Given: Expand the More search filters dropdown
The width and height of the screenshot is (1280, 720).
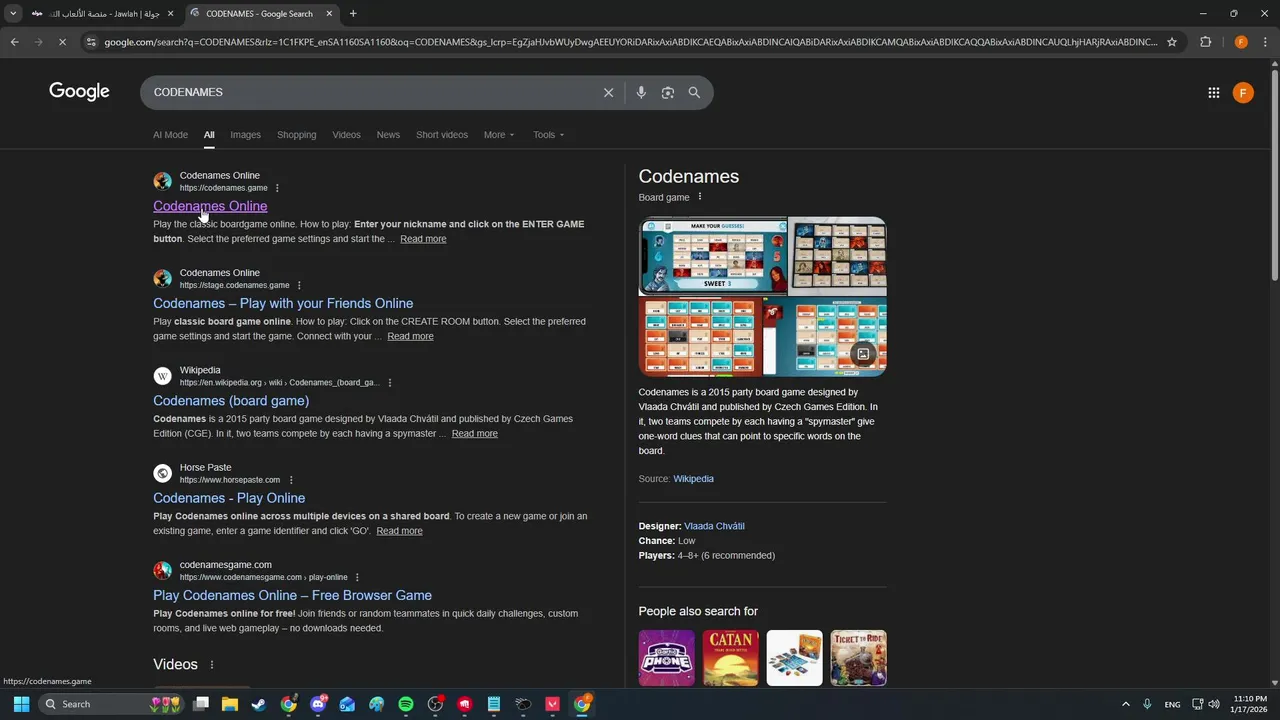Looking at the screenshot, I should pos(499,135).
